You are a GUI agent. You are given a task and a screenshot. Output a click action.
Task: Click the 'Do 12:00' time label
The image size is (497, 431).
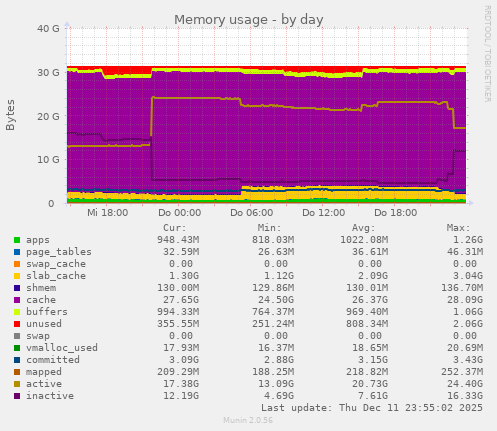(x=324, y=213)
